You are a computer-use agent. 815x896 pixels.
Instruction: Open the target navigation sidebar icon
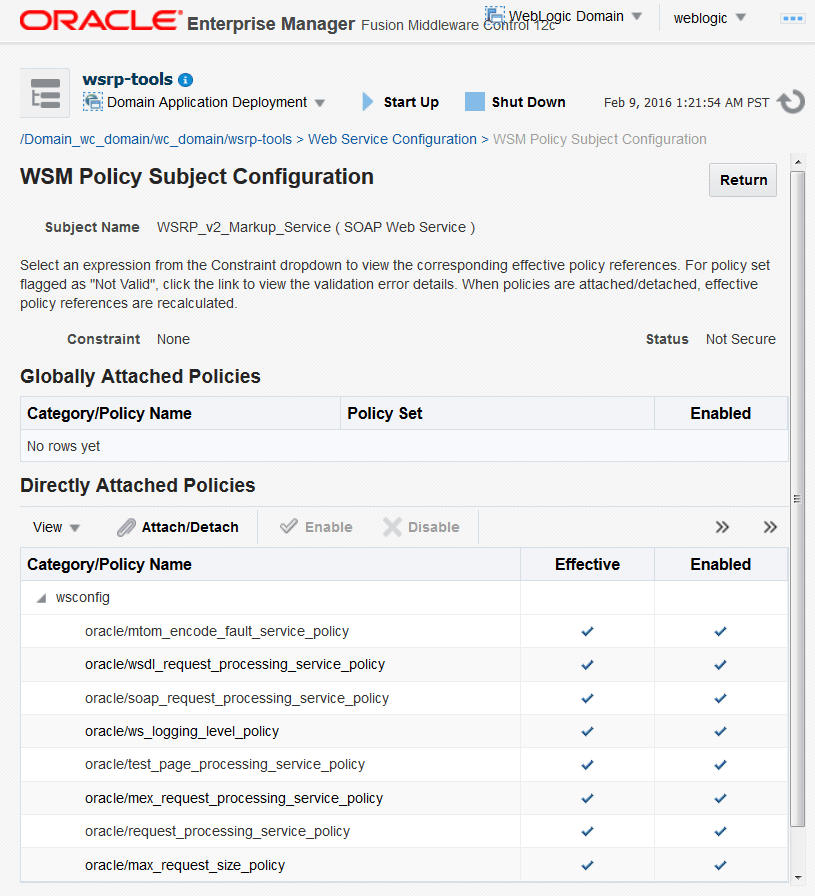[x=44, y=92]
